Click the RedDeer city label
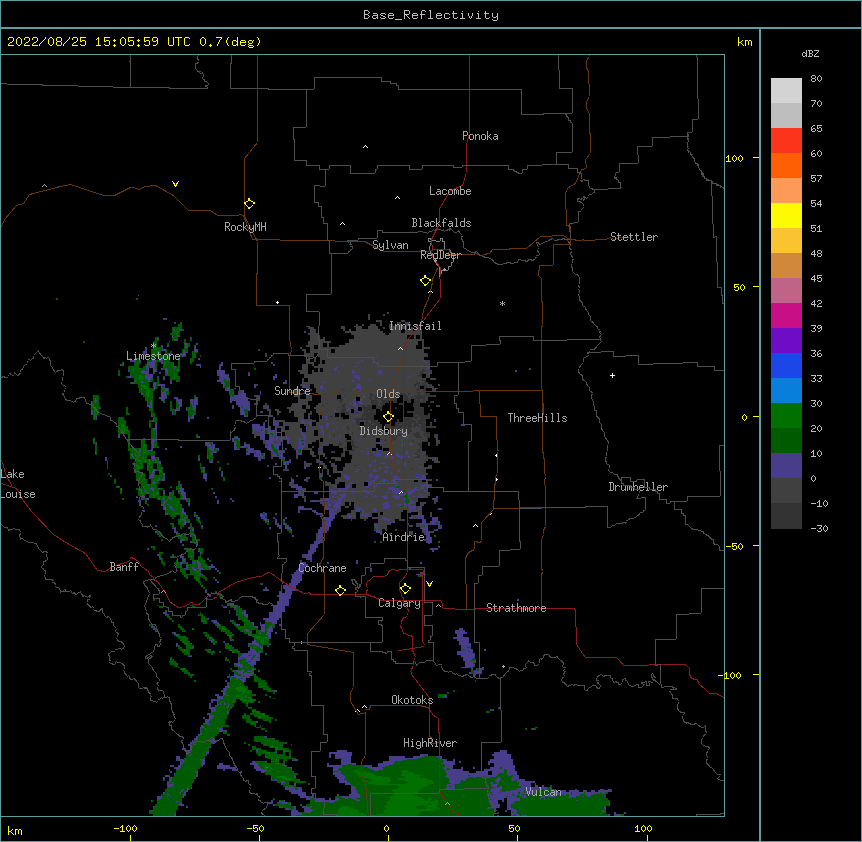This screenshot has height=842, width=862. pos(440,255)
